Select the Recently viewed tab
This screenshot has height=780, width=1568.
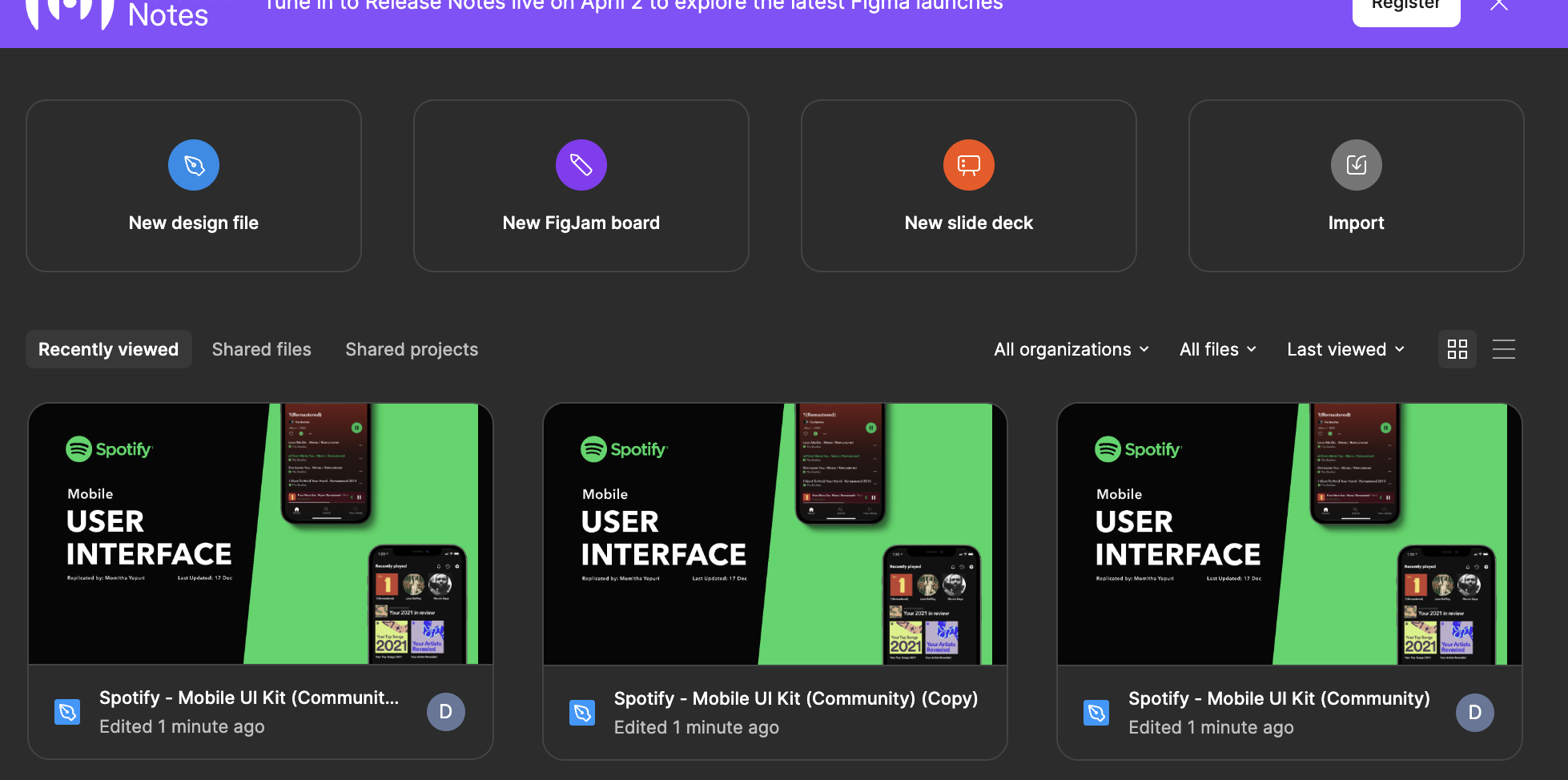pos(109,349)
